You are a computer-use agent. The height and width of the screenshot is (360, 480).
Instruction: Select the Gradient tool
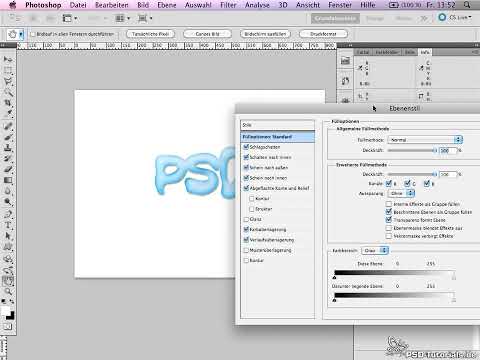tap(8, 180)
